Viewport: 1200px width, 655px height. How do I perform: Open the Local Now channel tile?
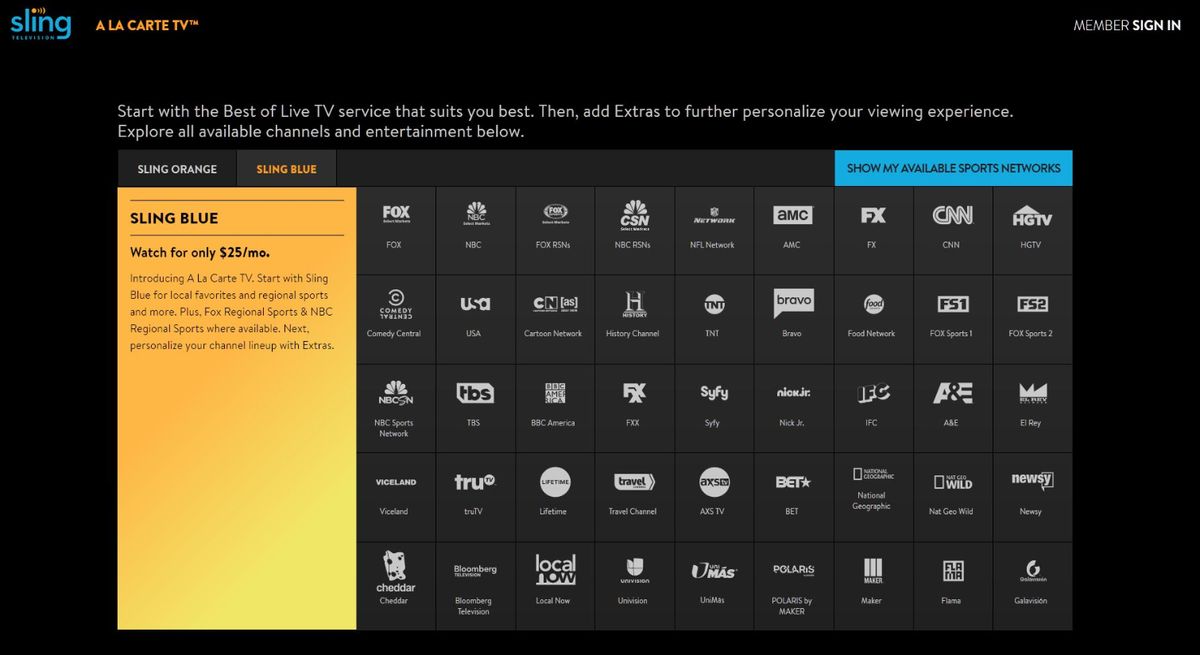[x=555, y=586]
